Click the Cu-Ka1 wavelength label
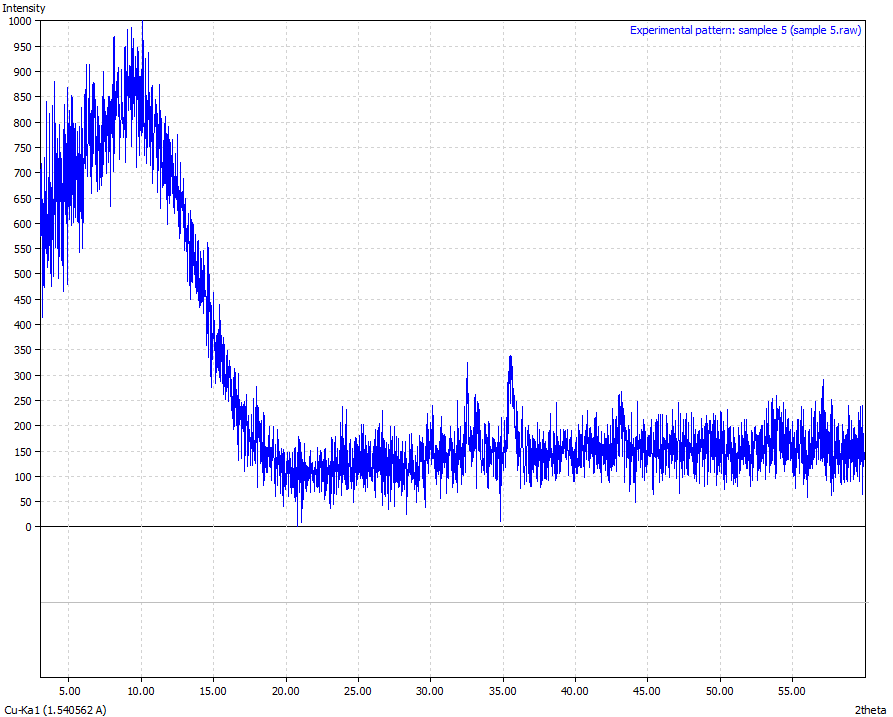This screenshot has height=717, width=893. (55, 710)
